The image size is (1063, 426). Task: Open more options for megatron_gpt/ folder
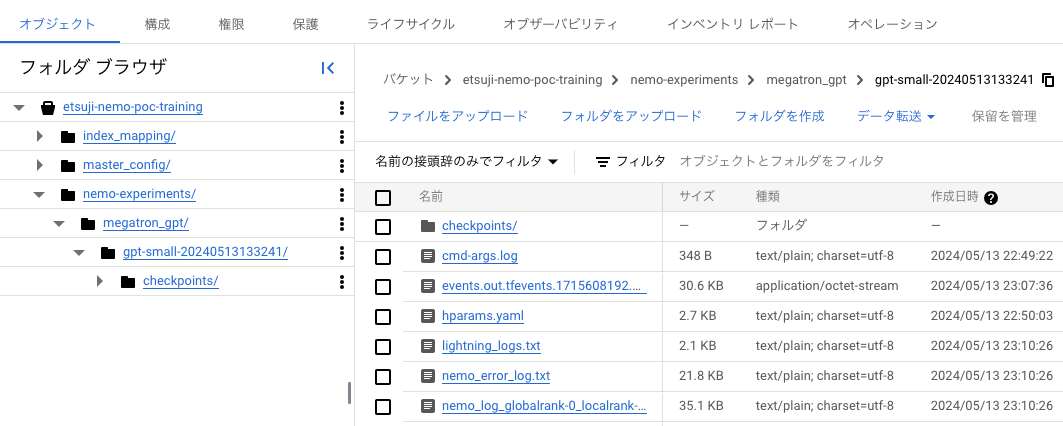pos(342,223)
